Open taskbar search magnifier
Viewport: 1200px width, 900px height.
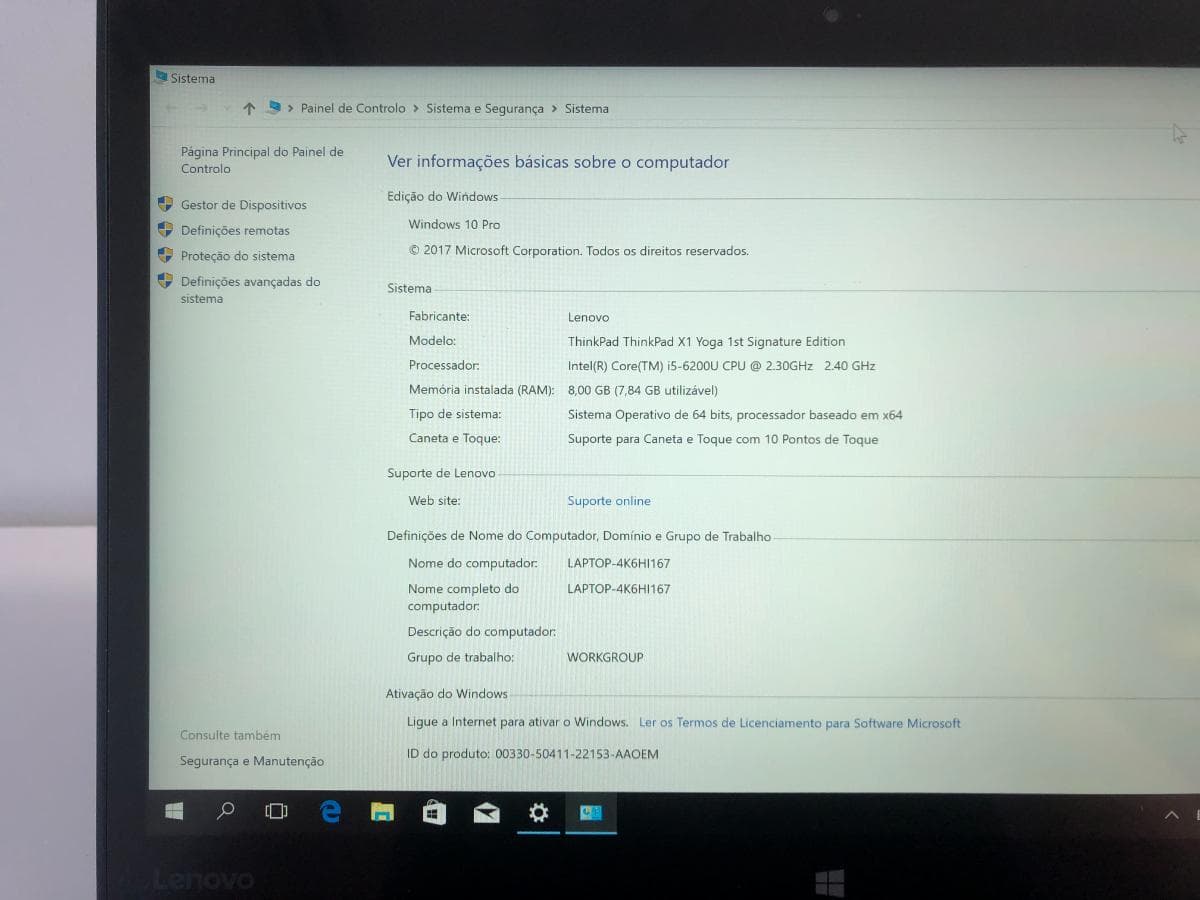(x=226, y=811)
